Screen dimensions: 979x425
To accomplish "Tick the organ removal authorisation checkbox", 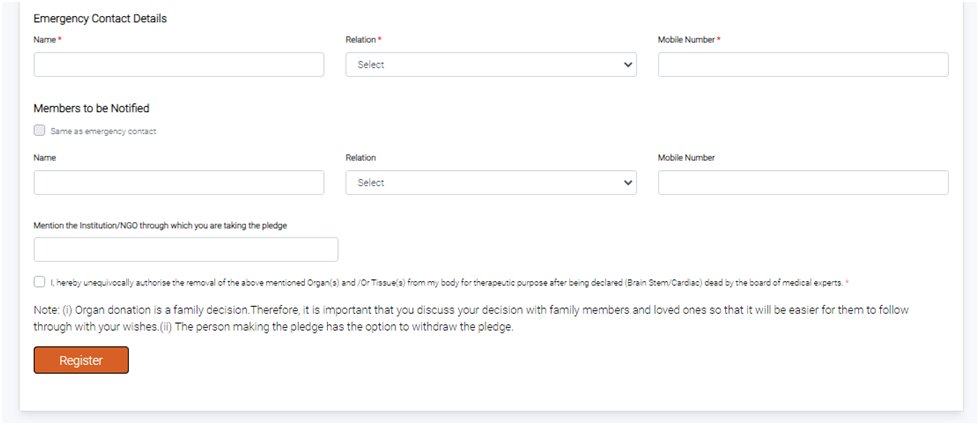I will click(39, 282).
